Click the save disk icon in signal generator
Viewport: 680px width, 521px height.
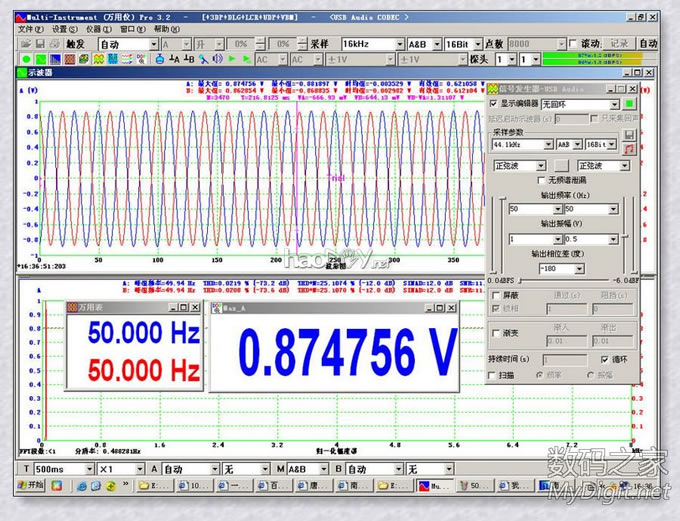tap(629, 134)
